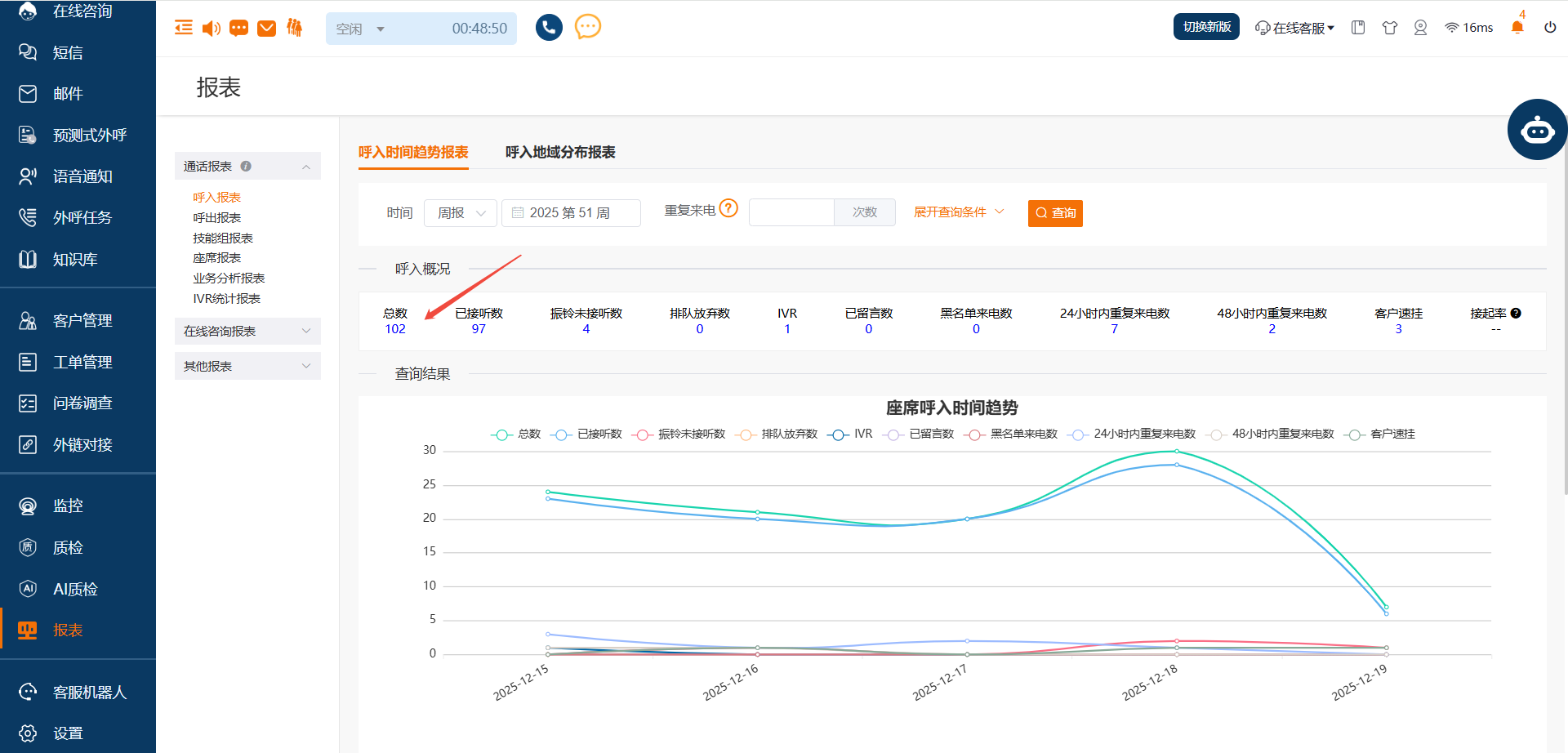The width and height of the screenshot is (1568, 753).
Task: Click the speaker volume icon in toolbar
Action: click(211, 29)
